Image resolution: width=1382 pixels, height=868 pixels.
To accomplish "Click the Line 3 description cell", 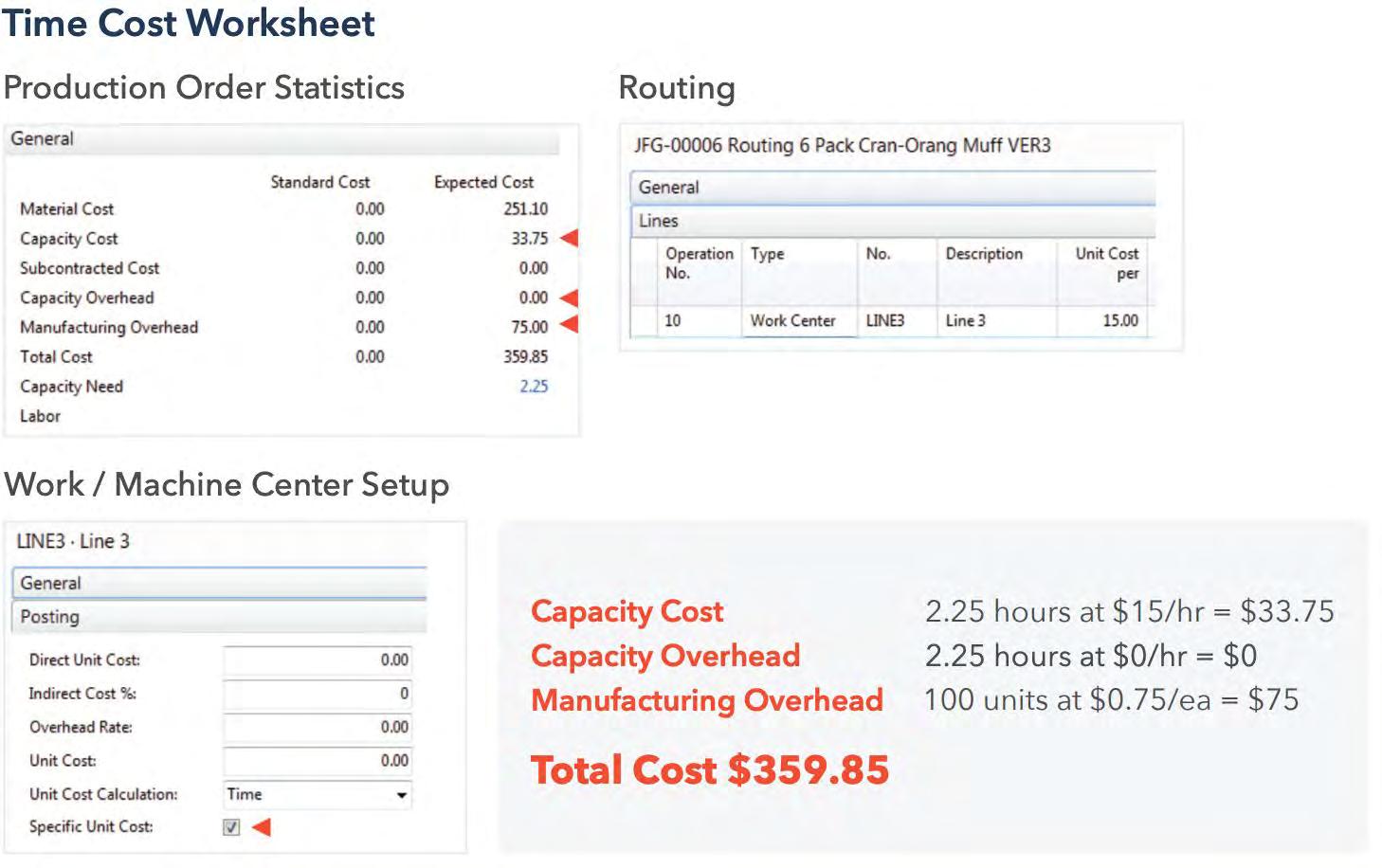I will click(x=996, y=320).
